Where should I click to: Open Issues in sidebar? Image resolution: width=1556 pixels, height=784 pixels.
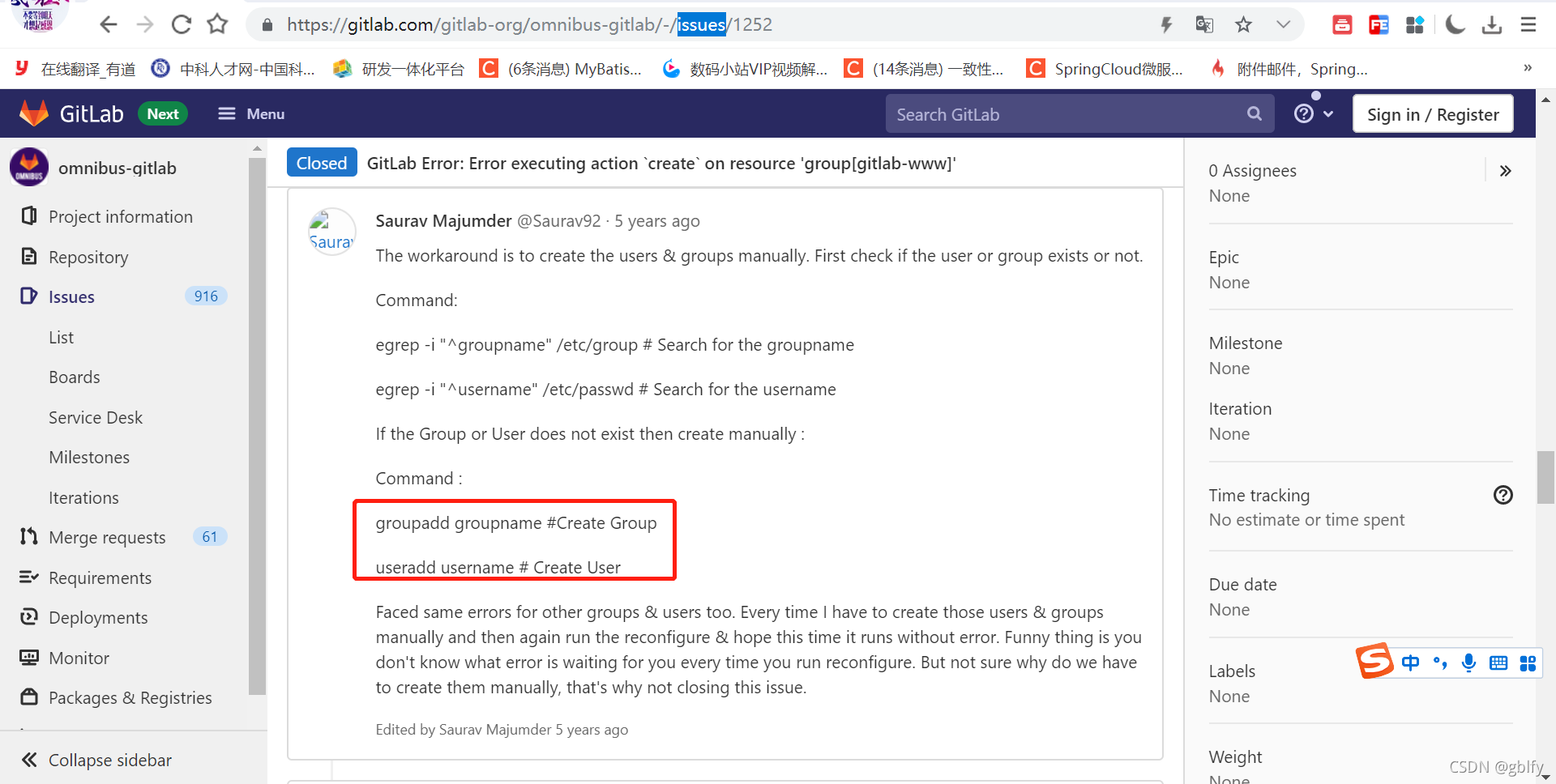click(x=71, y=296)
